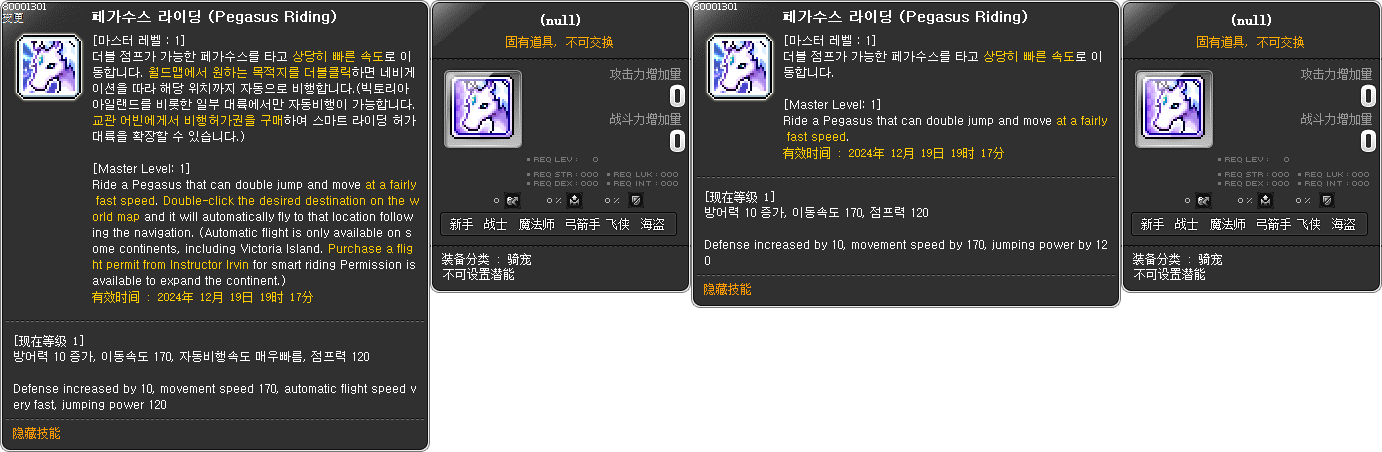Select the 海盗 job label in the rightmost panel
The width and height of the screenshot is (1382, 452).
pyautogui.click(x=1343, y=225)
